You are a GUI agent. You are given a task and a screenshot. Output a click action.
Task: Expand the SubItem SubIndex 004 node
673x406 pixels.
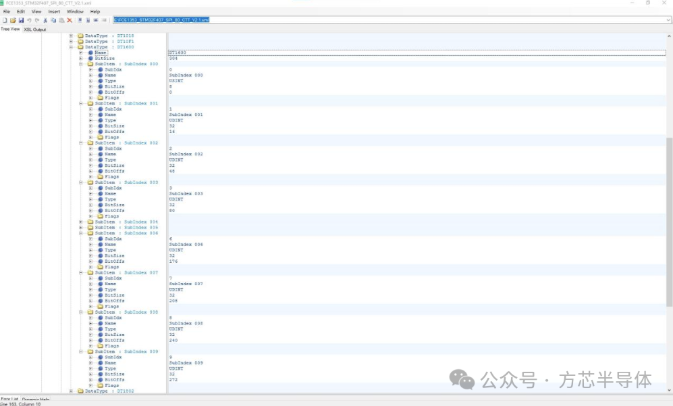[x=81, y=222]
